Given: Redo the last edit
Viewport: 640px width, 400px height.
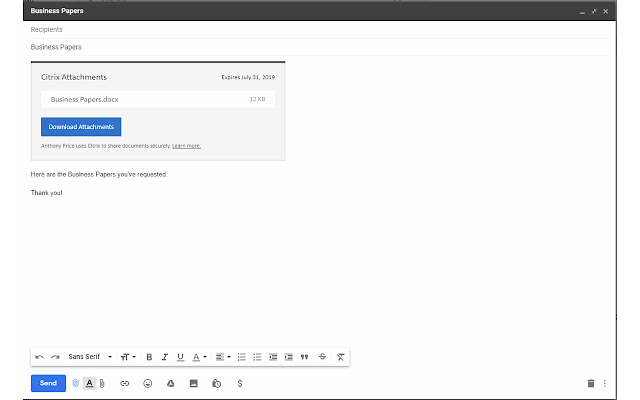Looking at the screenshot, I should click(55, 357).
